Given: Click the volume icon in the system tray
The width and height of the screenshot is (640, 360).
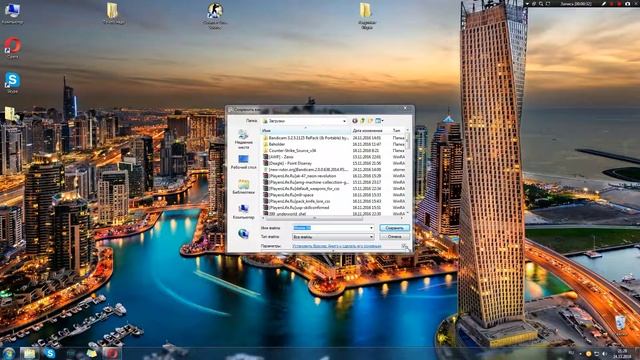Looking at the screenshot, I should (604, 353).
